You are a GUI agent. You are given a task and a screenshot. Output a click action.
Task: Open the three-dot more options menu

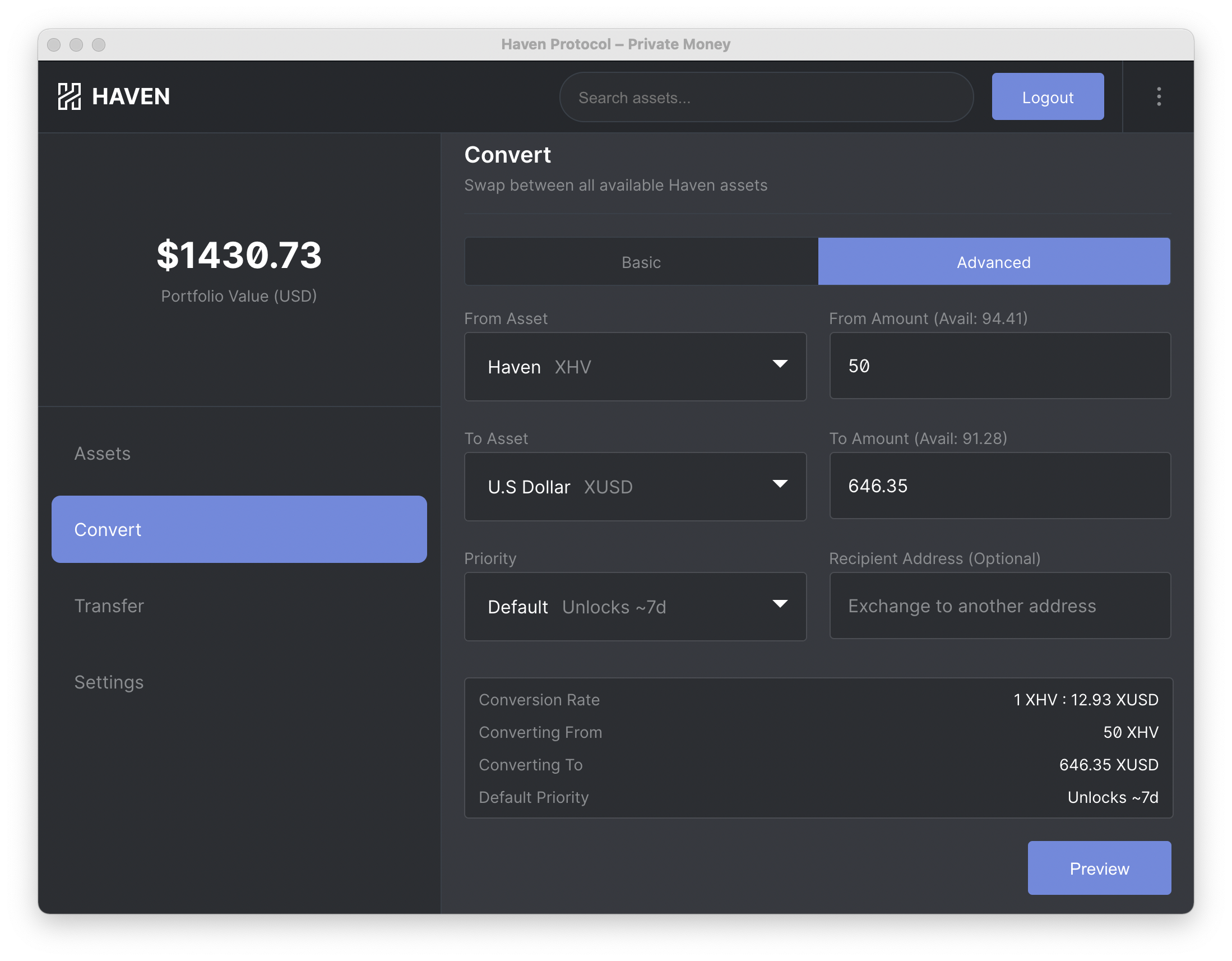click(1159, 96)
